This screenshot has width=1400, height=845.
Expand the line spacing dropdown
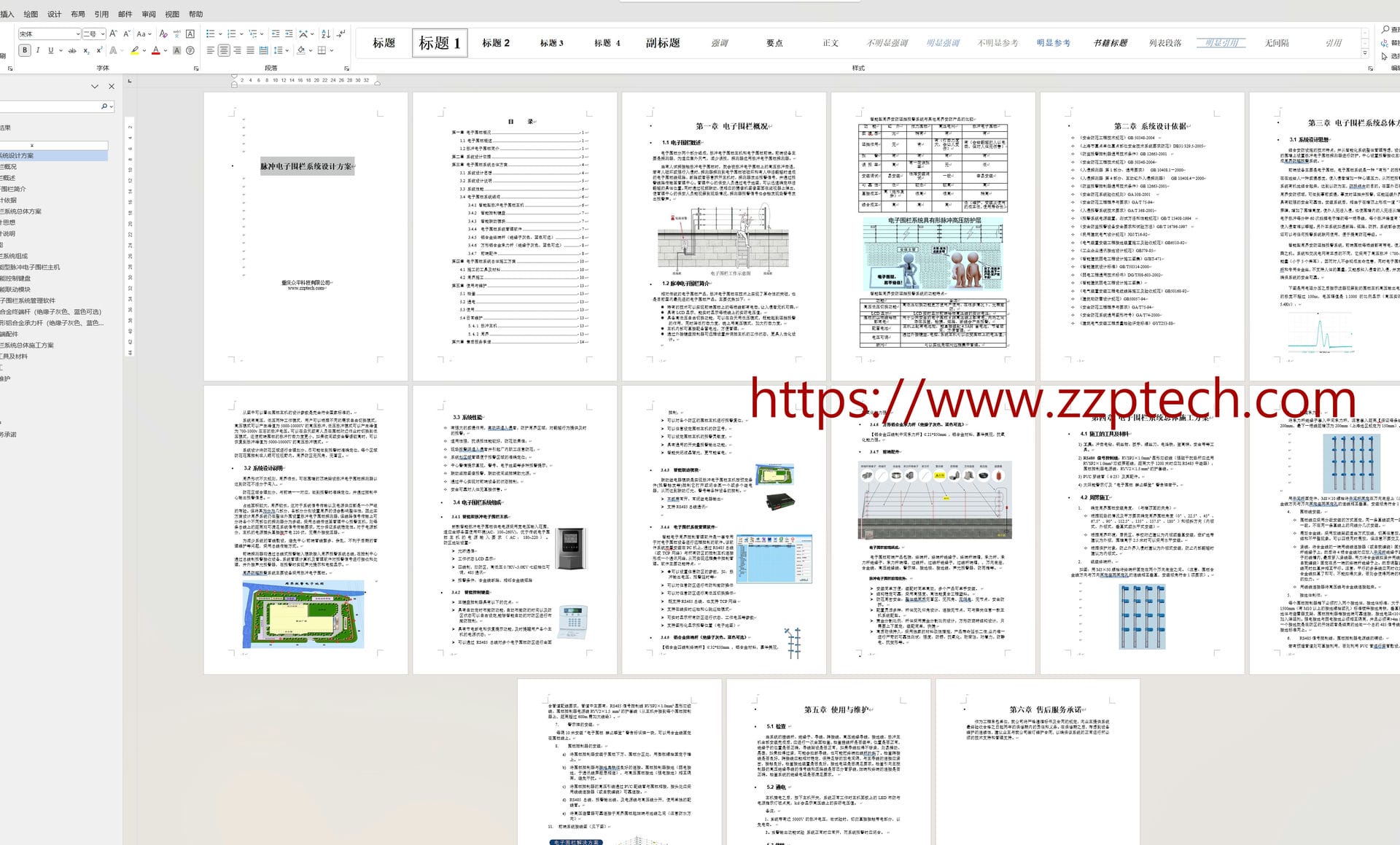tap(287, 50)
